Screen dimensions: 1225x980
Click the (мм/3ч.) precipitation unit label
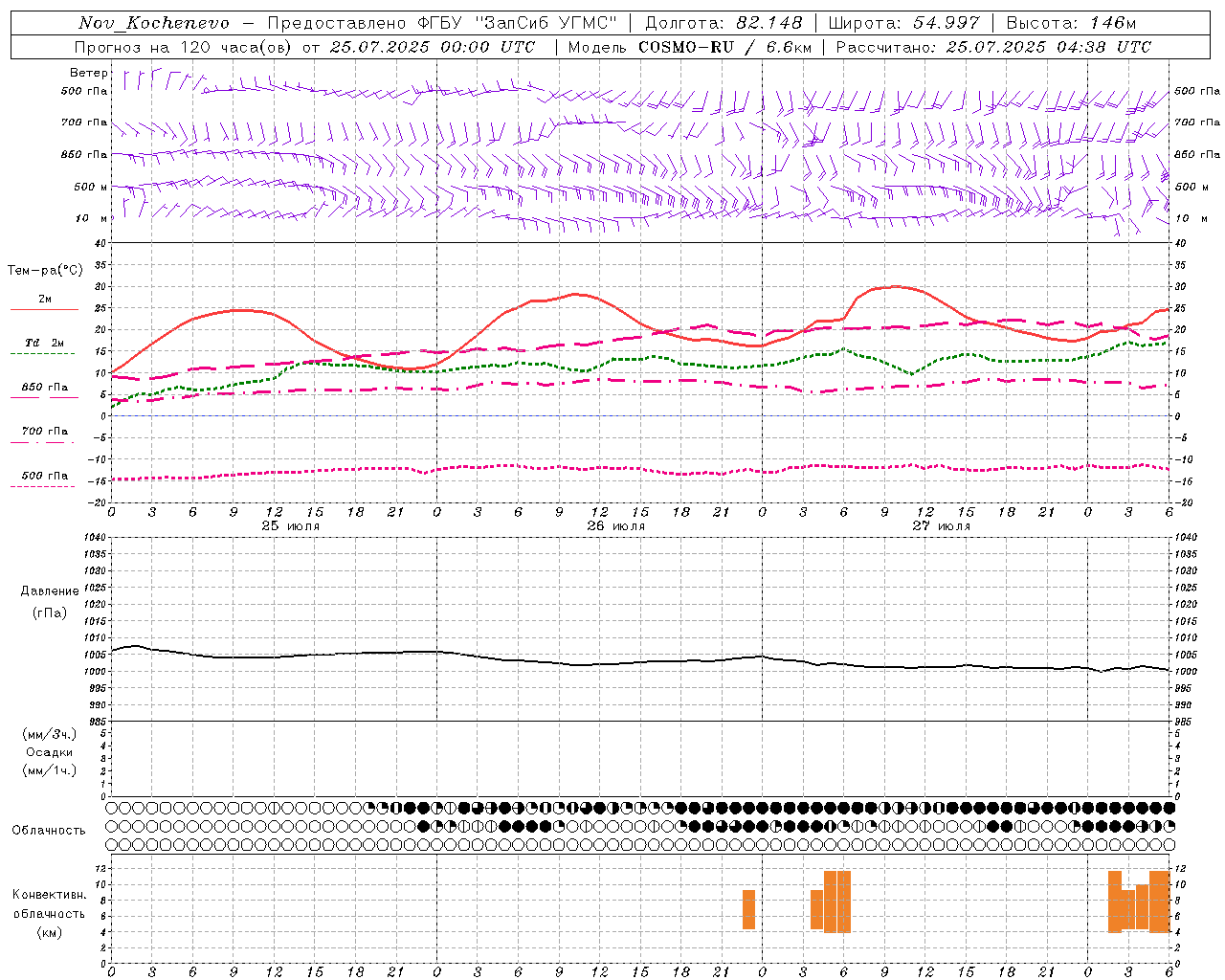coord(50,734)
